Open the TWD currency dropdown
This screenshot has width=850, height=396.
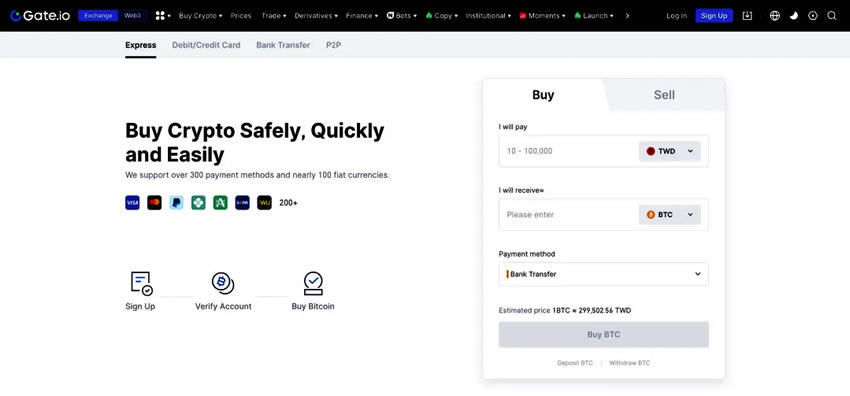tap(669, 151)
